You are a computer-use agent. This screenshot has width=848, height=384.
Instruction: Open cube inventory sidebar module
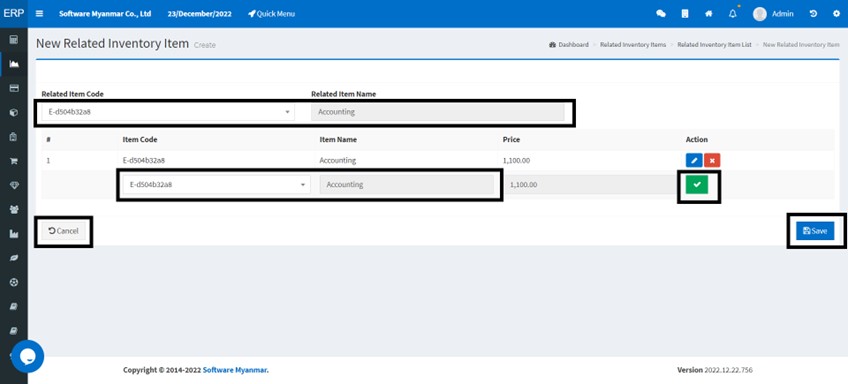[14, 112]
